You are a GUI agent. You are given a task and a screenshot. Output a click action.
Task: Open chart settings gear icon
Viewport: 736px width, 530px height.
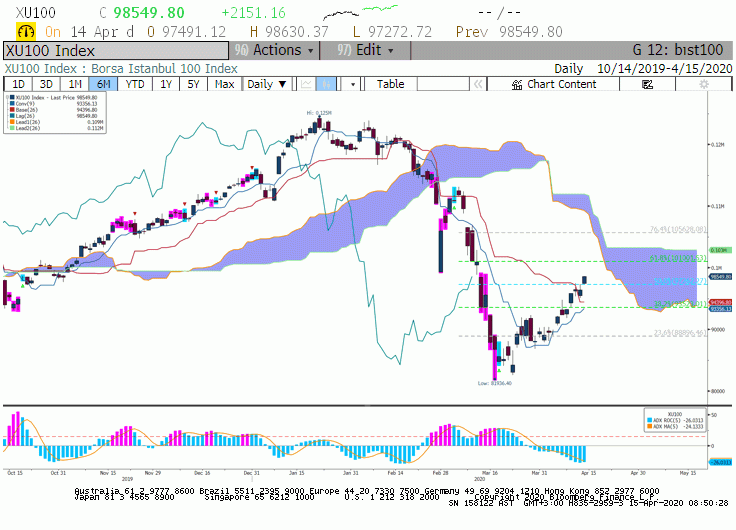(x=703, y=84)
